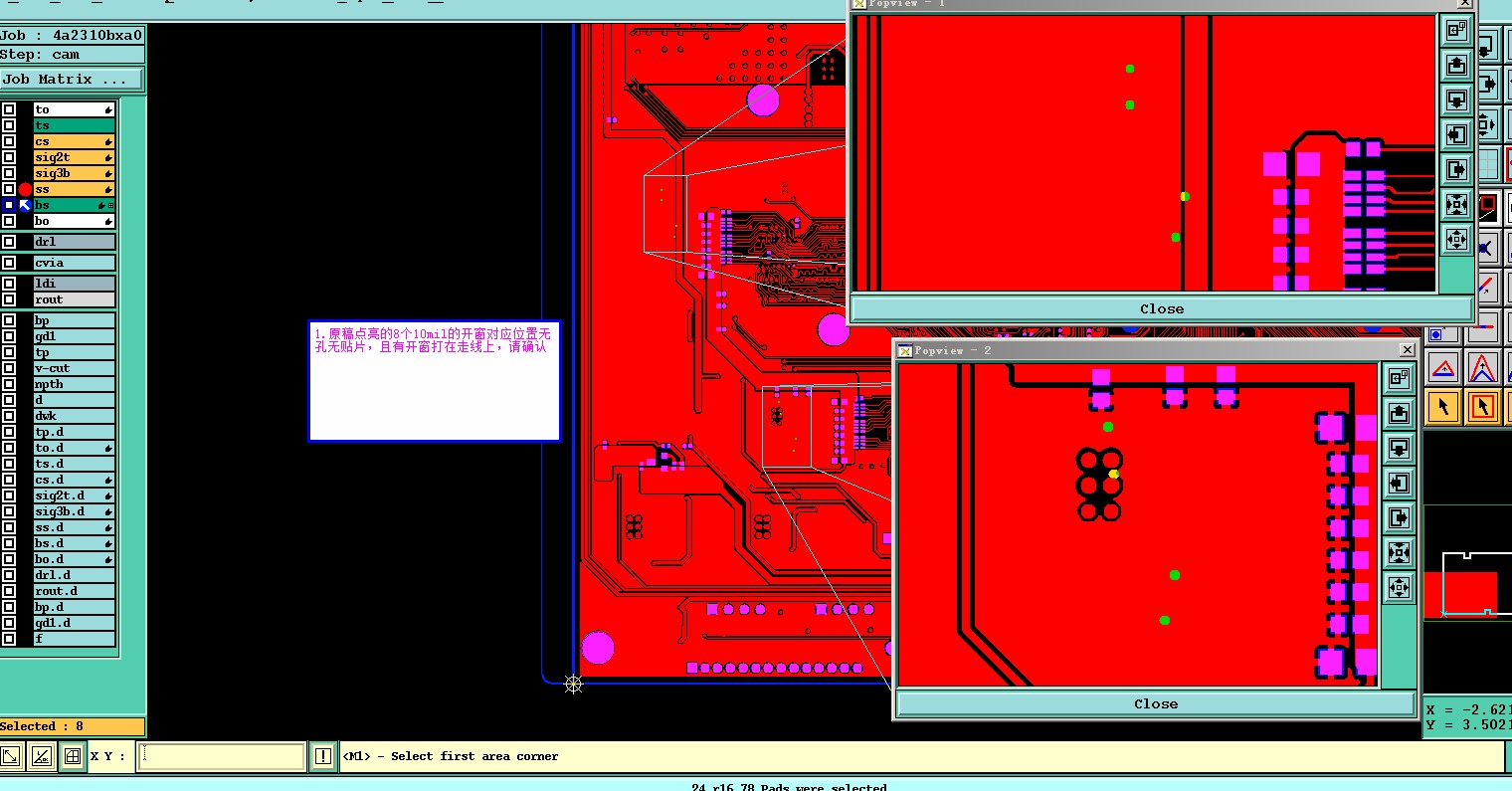Screen dimensions: 1512x791
Task: Toggle the 'drl' layer checkbox
Action: [x=9, y=242]
